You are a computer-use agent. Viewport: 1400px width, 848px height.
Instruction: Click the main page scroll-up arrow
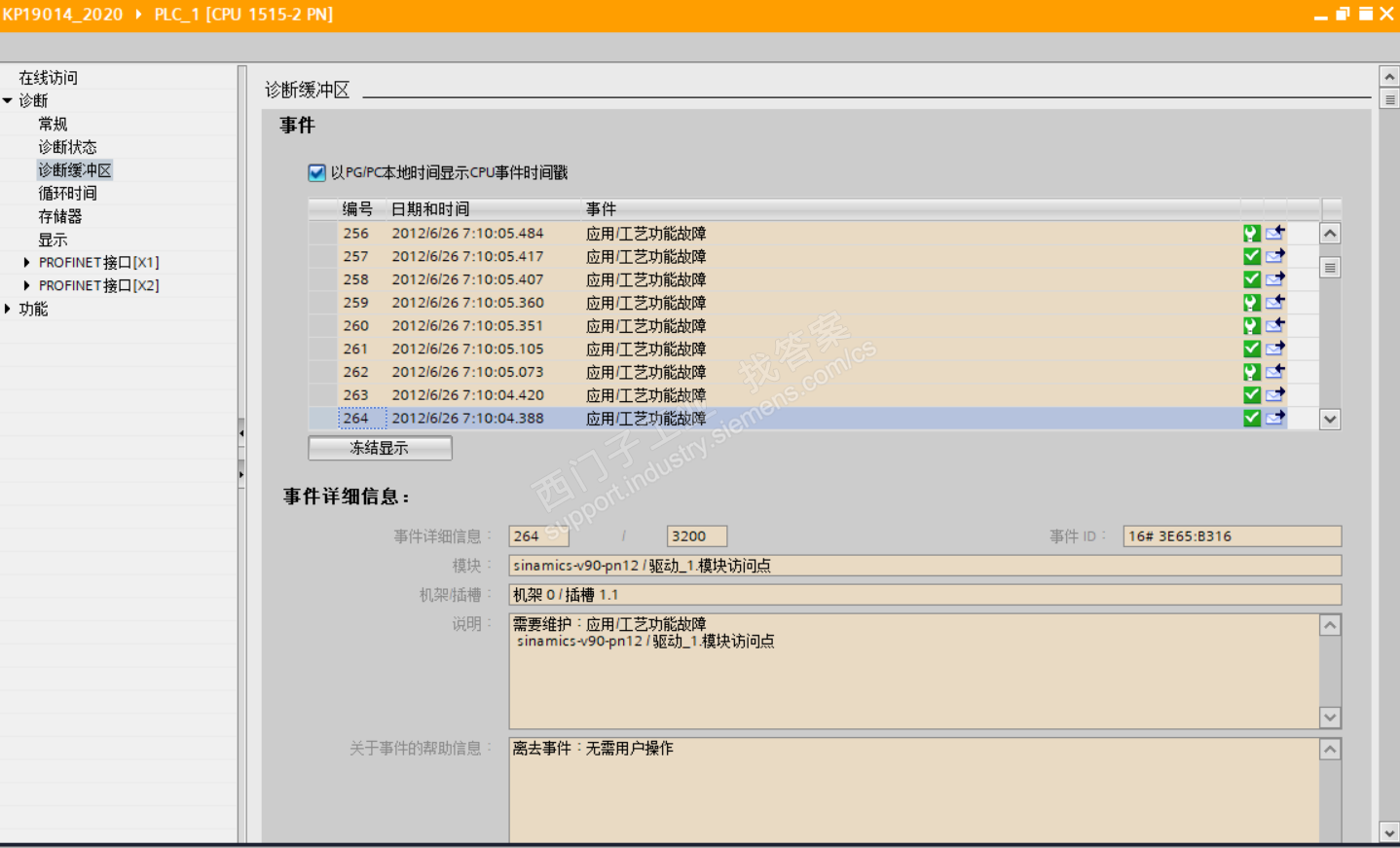pyautogui.click(x=1389, y=76)
